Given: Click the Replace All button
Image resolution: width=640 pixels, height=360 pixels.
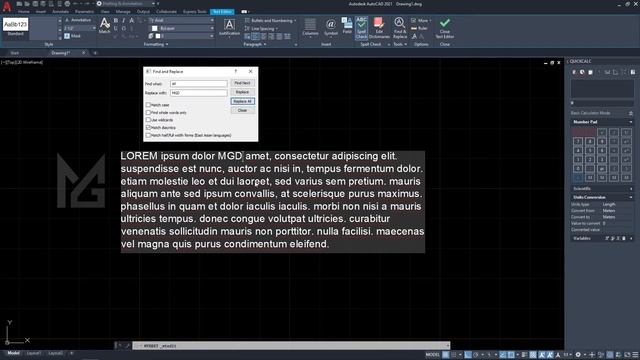Looking at the screenshot, I should point(242,101).
